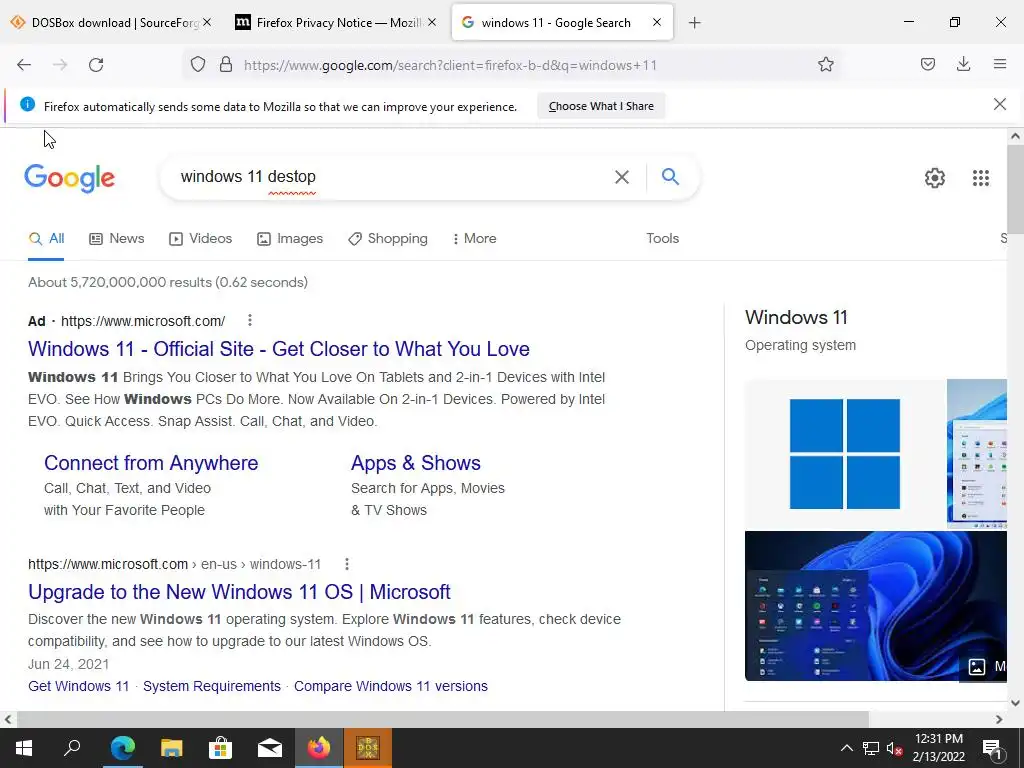
Task: Open options for the Microsoft ad result
Action: 249,321
